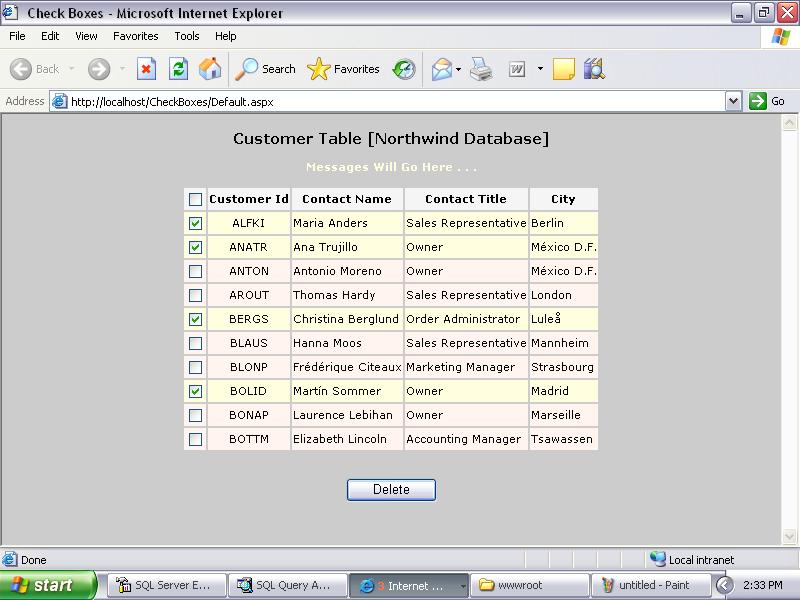Open SQL Server Enterprise Manager from taskbar
The width and height of the screenshot is (800, 600).
click(166, 585)
